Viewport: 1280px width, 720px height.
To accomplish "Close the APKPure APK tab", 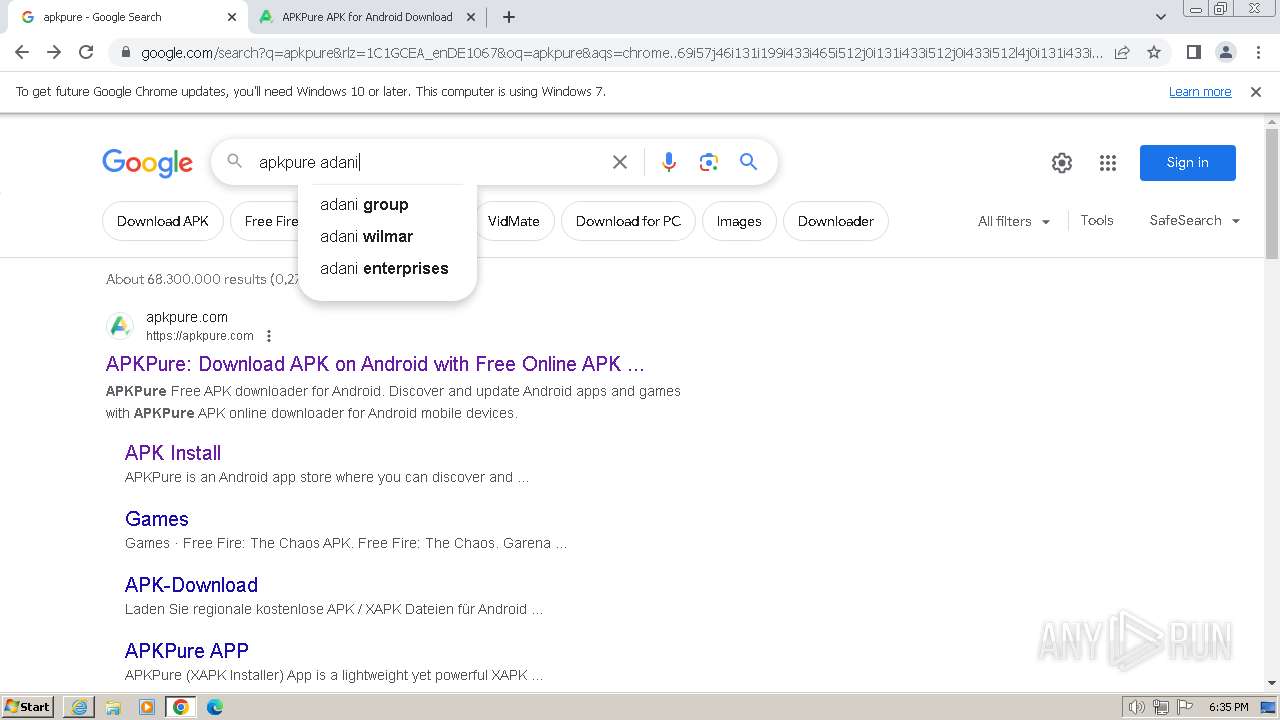I will click(472, 17).
